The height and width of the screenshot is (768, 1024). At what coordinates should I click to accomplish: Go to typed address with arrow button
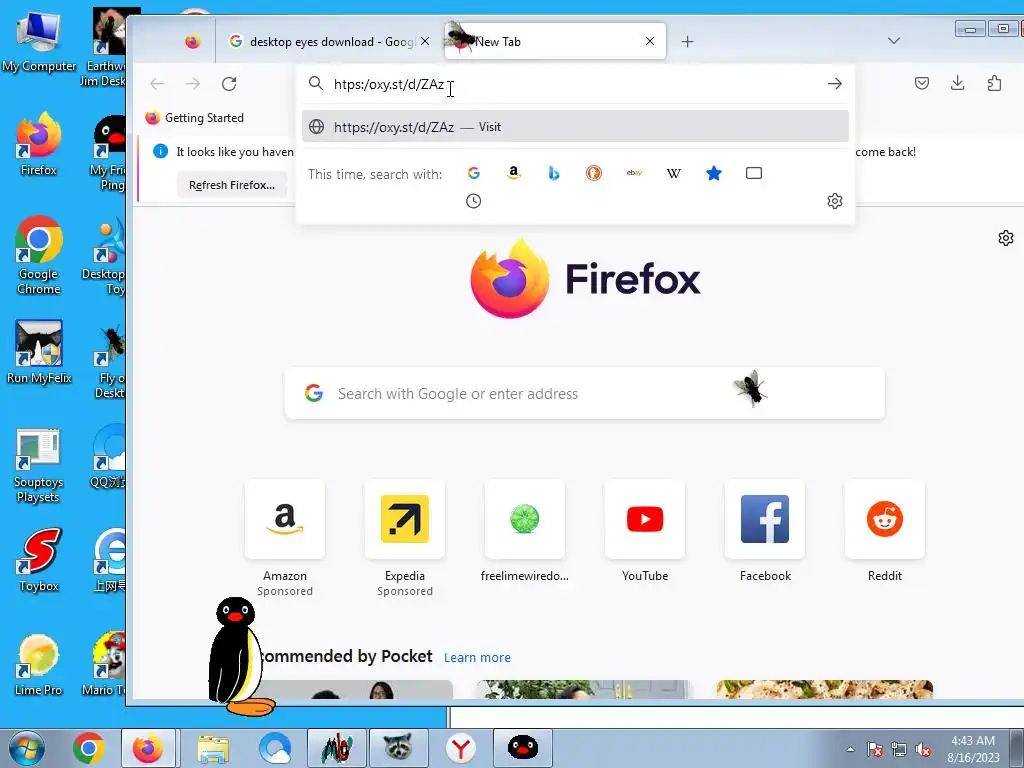point(835,84)
